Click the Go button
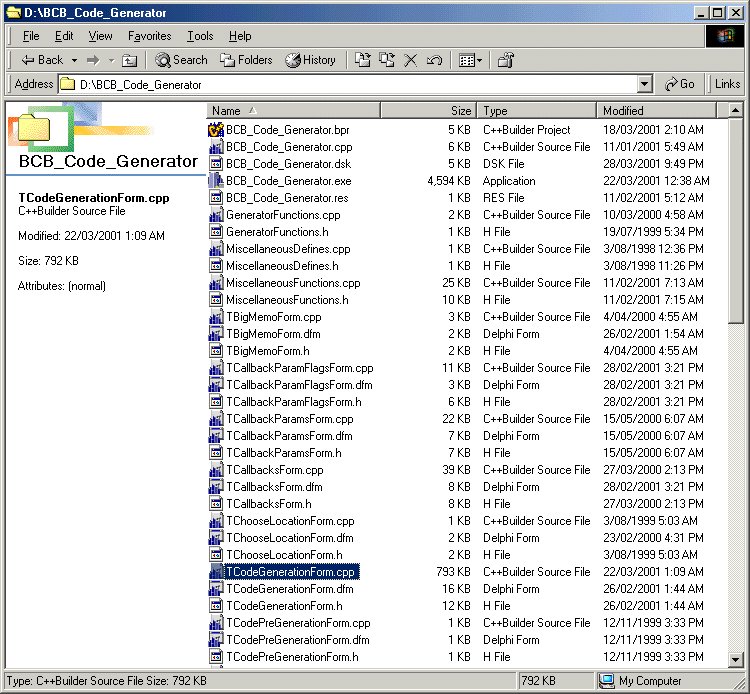The height and width of the screenshot is (694, 750). click(680, 84)
